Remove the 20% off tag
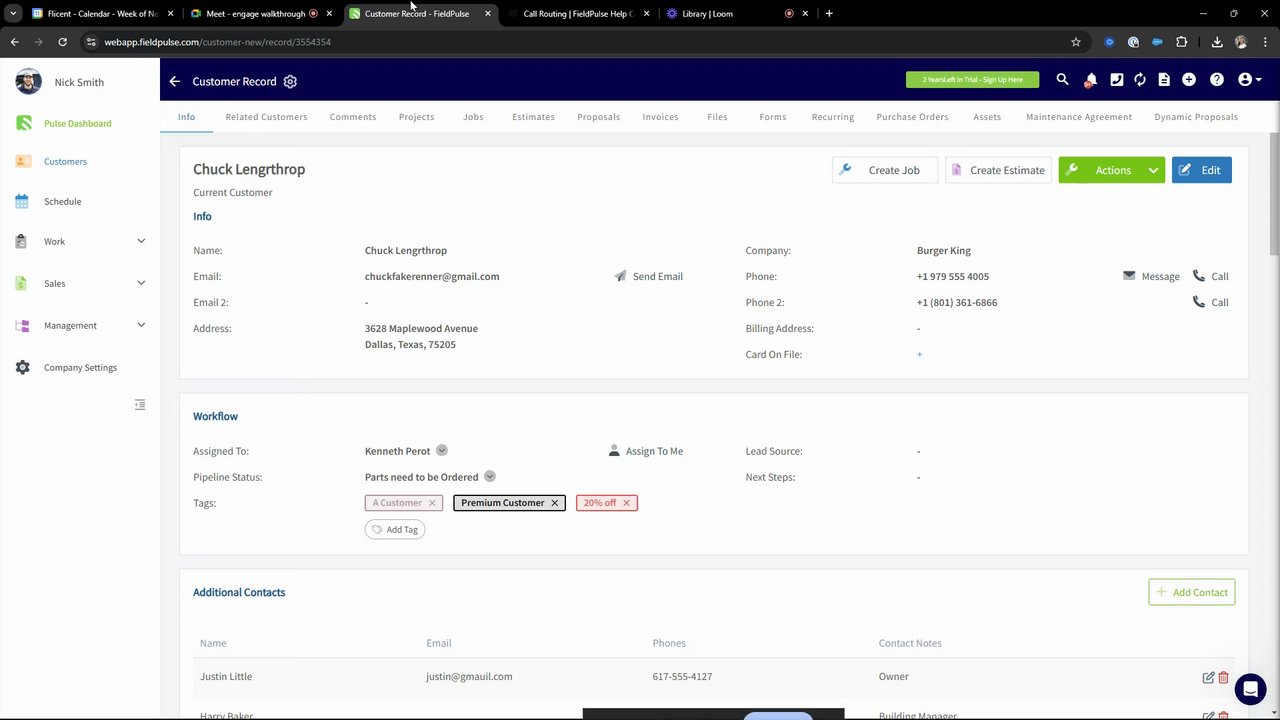Screen dimensions: 1280x720 (627, 503)
